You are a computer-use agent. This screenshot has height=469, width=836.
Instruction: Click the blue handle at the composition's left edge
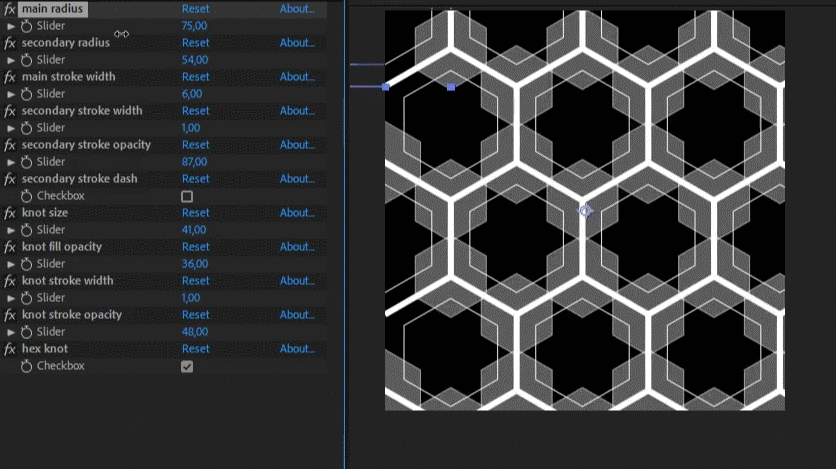click(385, 87)
